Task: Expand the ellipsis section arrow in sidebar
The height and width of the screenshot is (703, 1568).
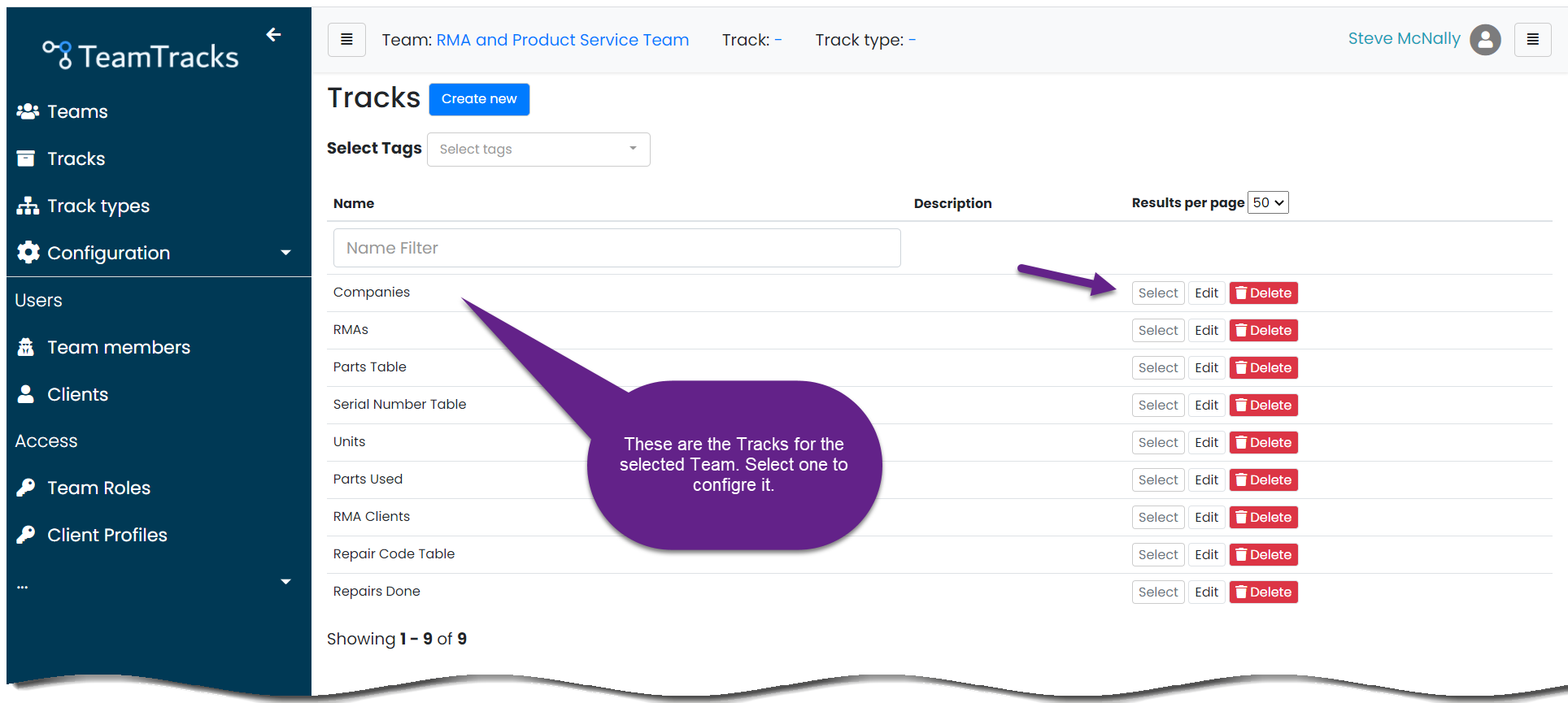Action: 285,582
